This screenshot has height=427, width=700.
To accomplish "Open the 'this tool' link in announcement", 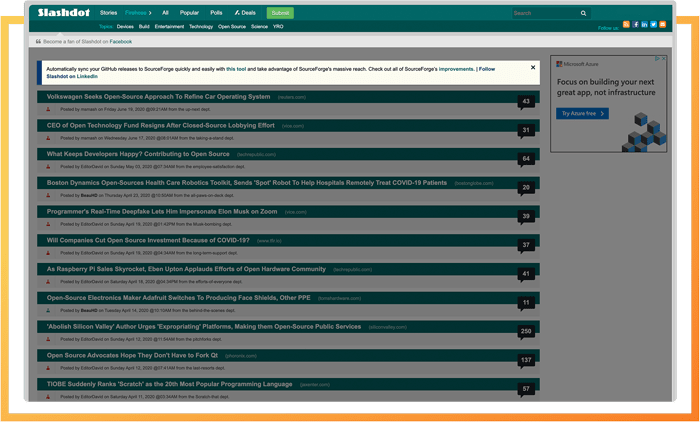I will [x=236, y=69].
